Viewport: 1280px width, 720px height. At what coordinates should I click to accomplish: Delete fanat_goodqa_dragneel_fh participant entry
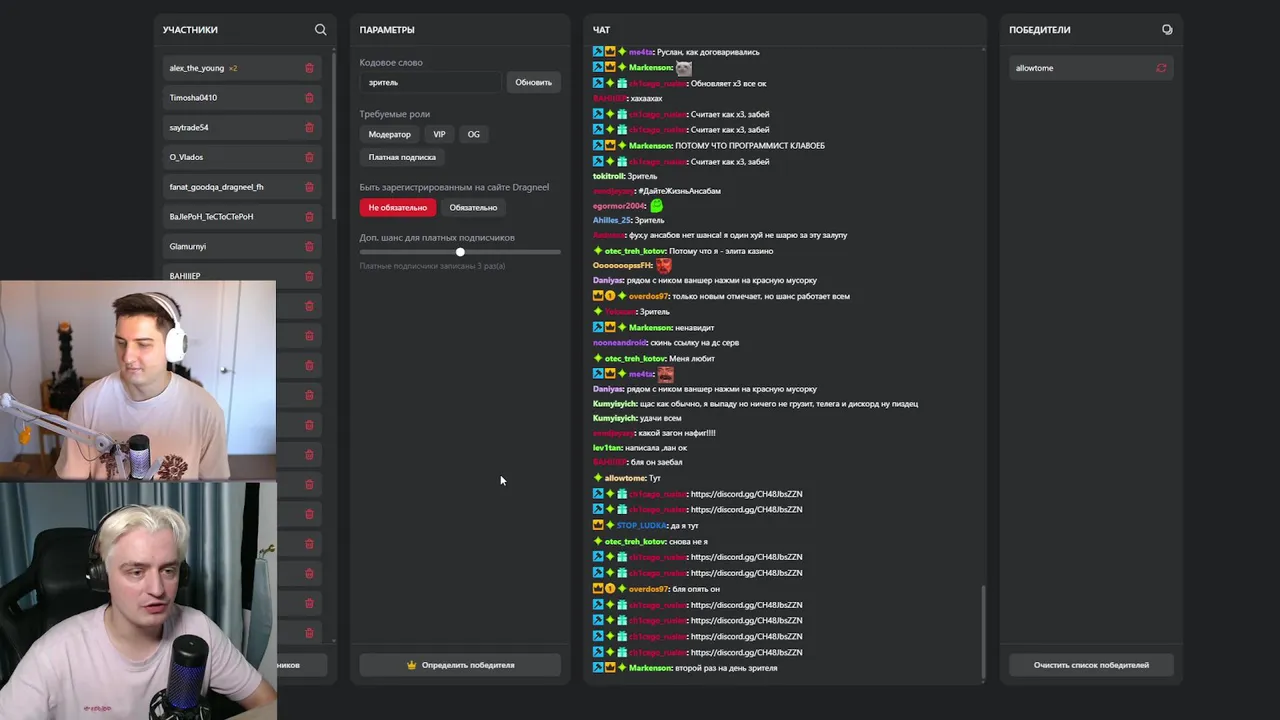309,187
